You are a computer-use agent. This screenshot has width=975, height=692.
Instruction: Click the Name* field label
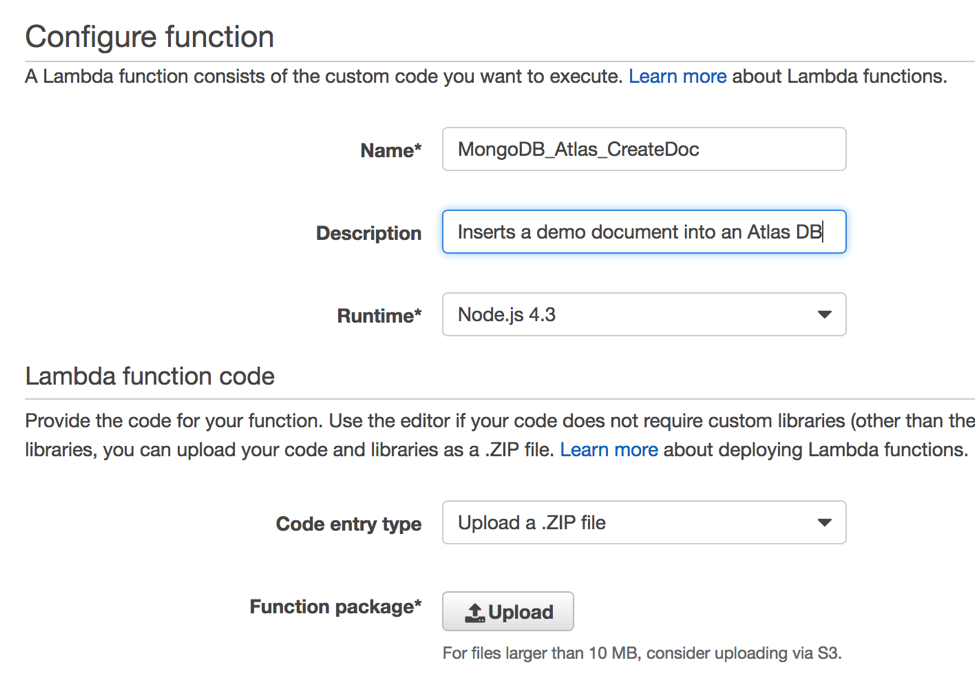pos(390,150)
